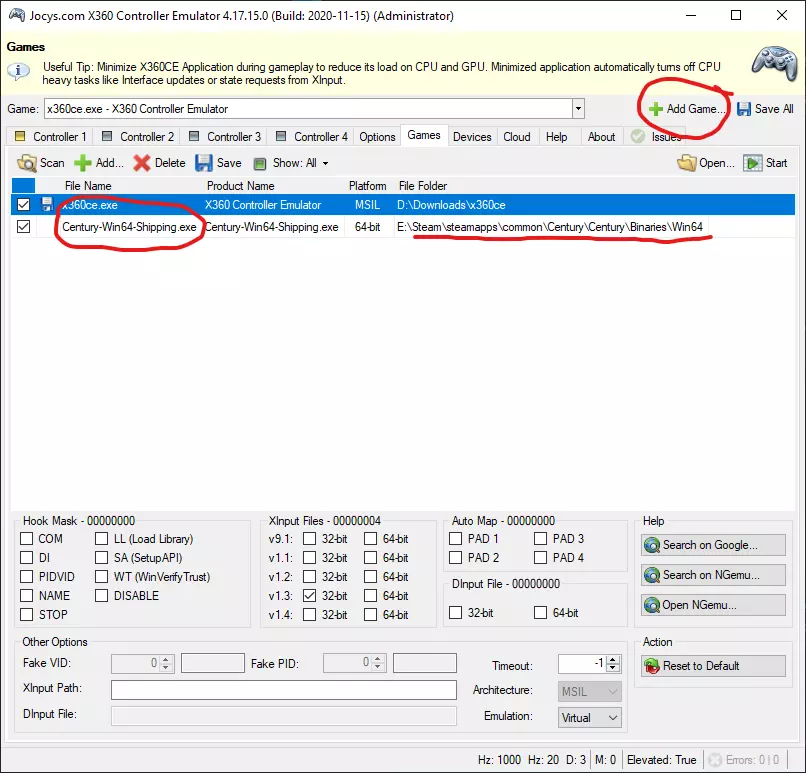Open the Cloud tab
806x773 pixels.
pyautogui.click(x=517, y=137)
